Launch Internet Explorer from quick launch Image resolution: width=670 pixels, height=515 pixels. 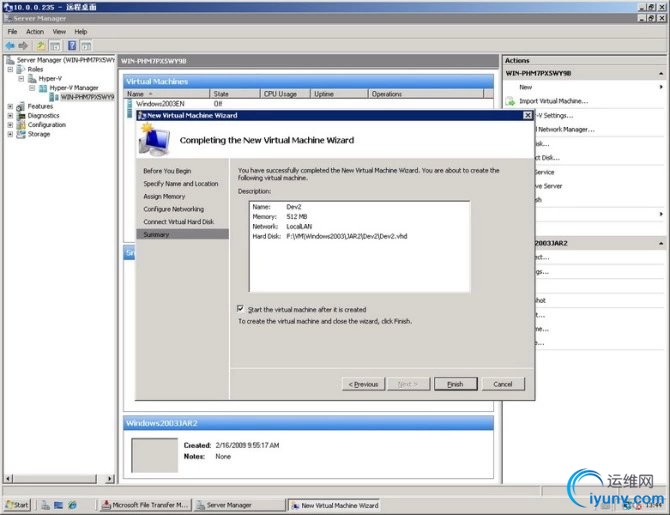pos(73,505)
